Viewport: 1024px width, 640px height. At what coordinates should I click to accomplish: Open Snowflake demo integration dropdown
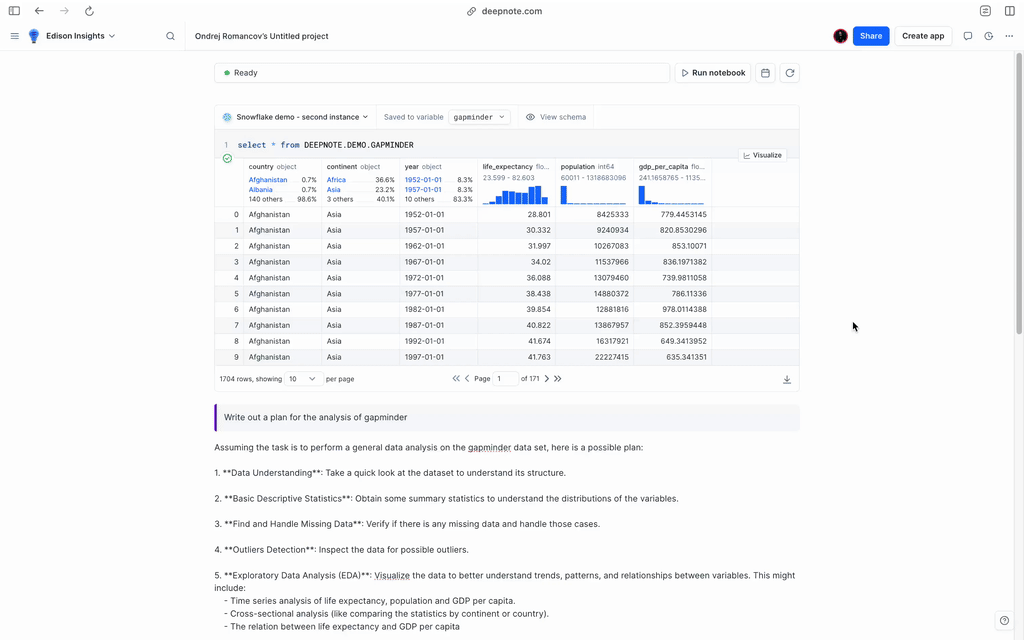[x=295, y=117]
